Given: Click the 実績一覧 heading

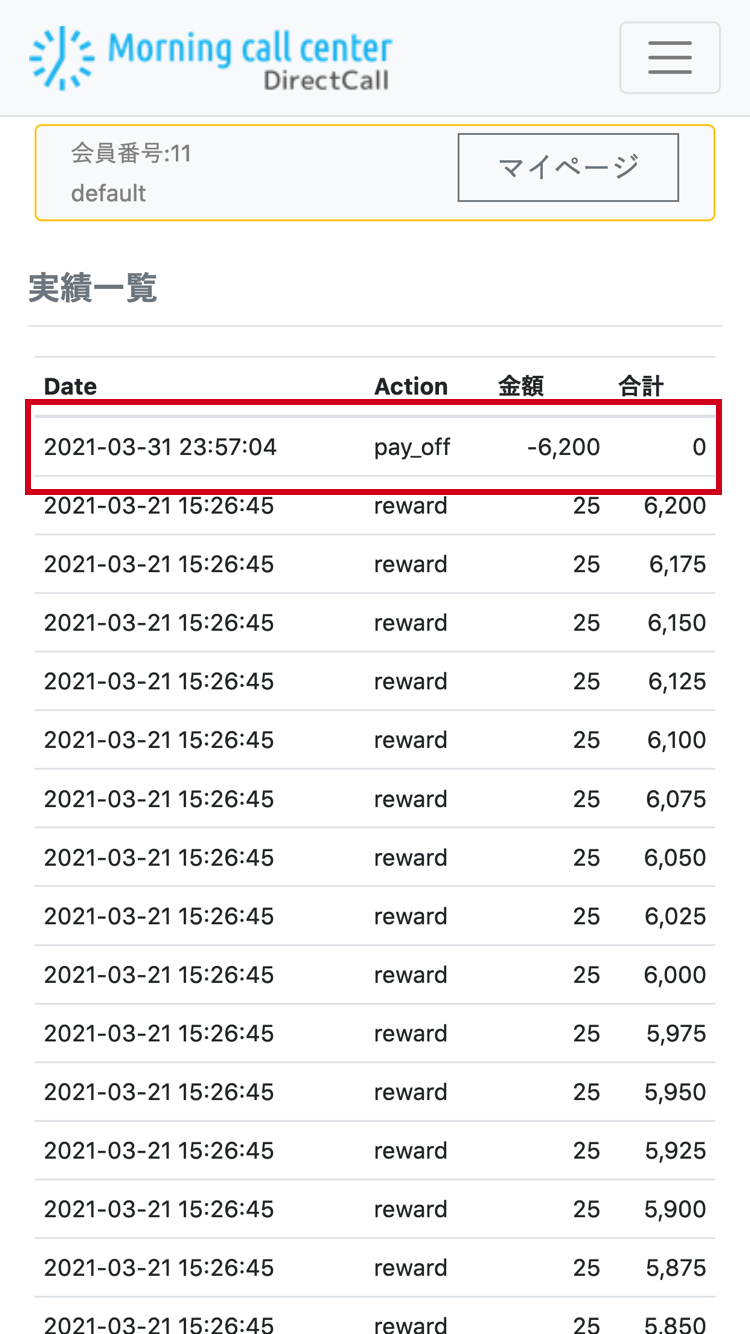Looking at the screenshot, I should [x=92, y=289].
